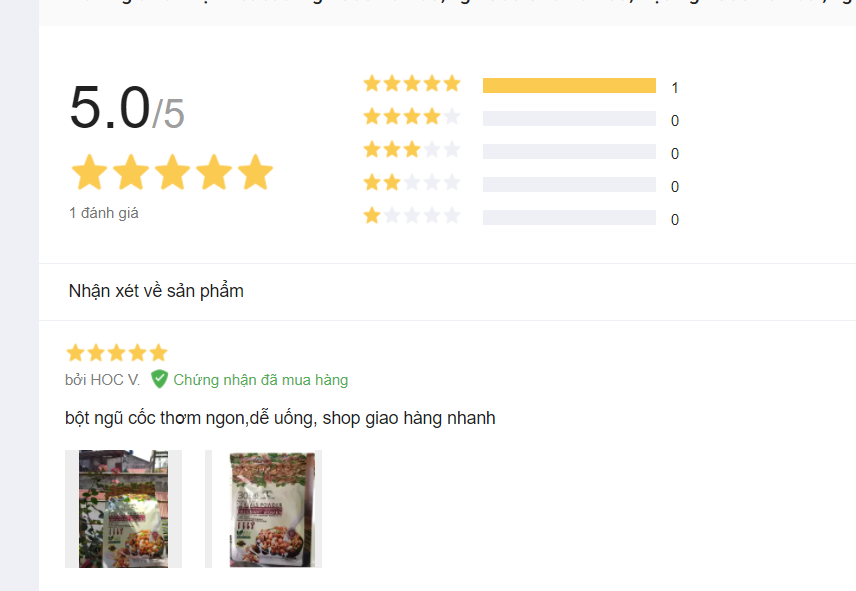Click reviewer name 'bởi HOC V.'
The width and height of the screenshot is (856, 591).
[x=102, y=380]
